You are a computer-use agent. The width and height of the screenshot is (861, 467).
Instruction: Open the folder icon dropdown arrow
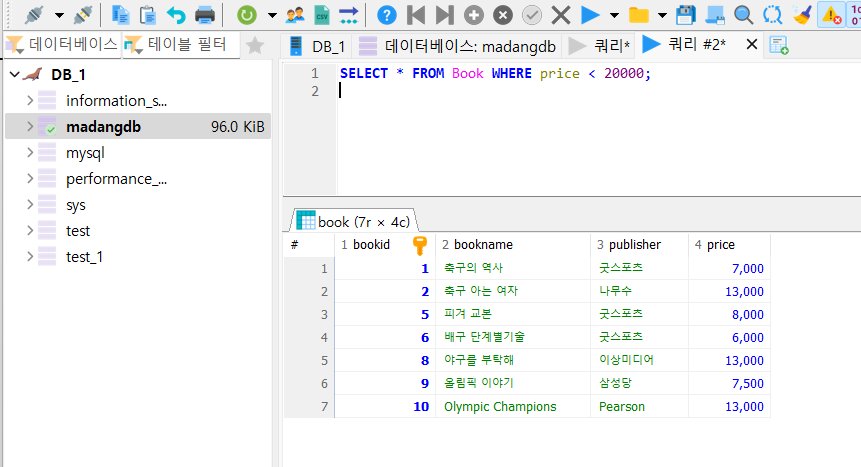click(662, 15)
